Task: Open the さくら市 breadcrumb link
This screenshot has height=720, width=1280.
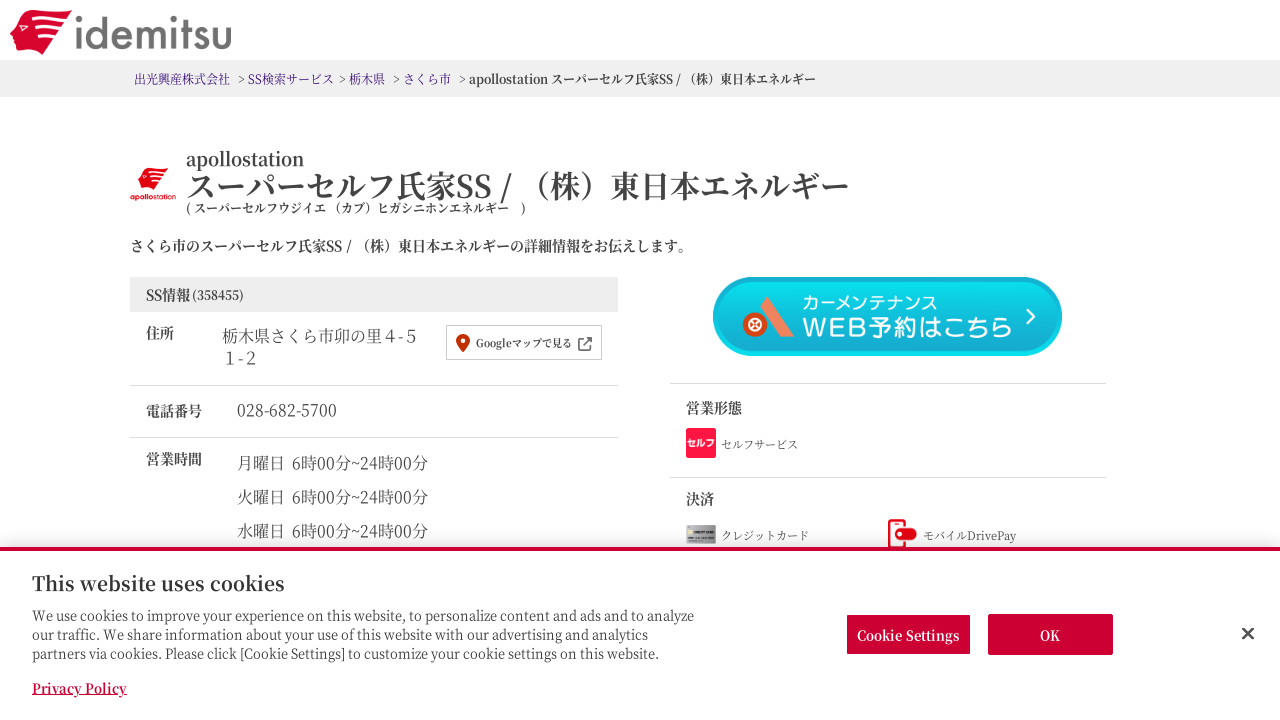Action: pos(427,79)
